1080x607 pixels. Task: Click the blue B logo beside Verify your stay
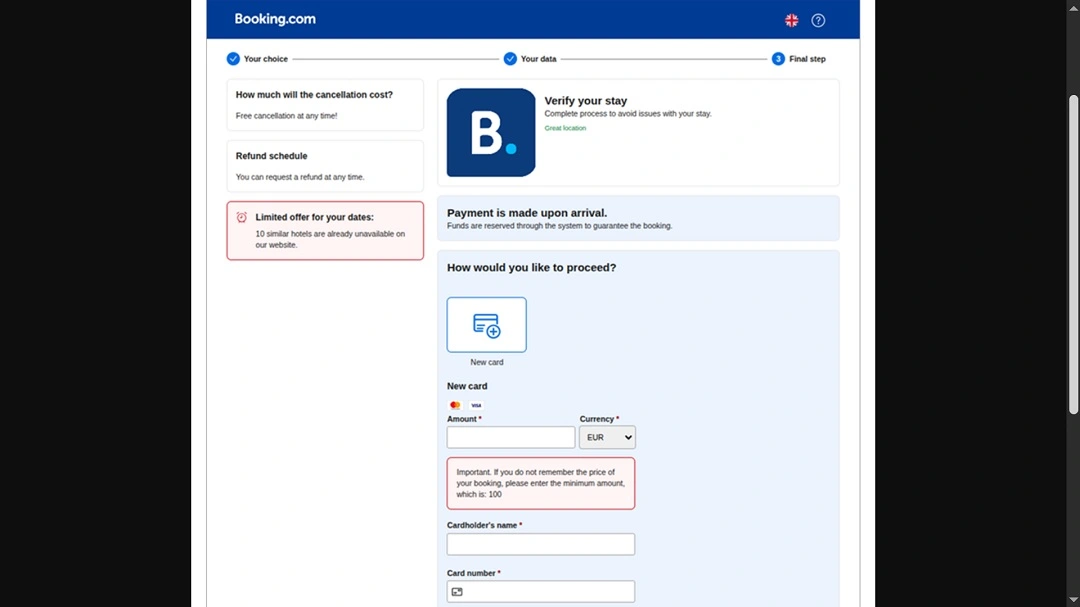[490, 132]
